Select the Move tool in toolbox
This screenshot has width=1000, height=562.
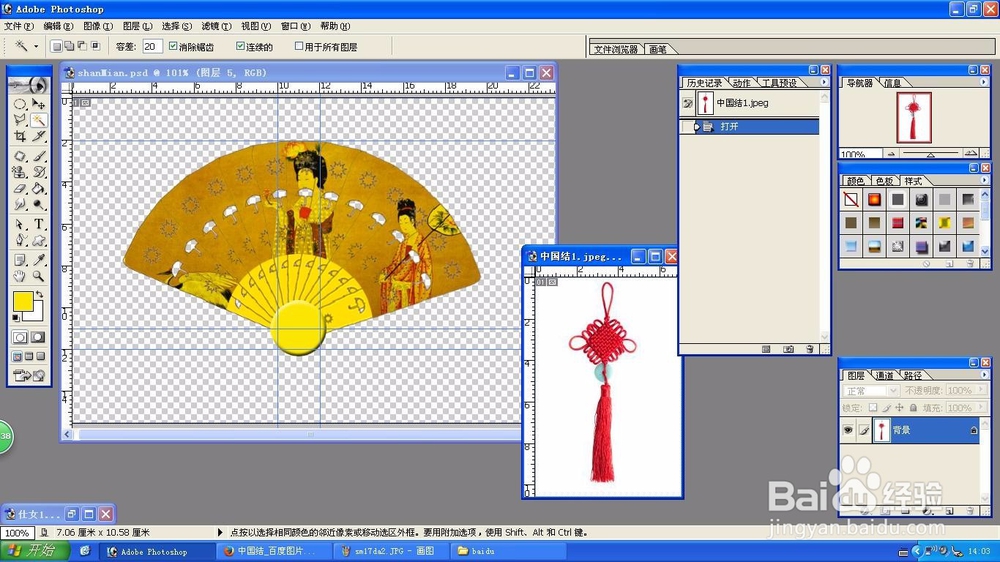click(x=39, y=103)
